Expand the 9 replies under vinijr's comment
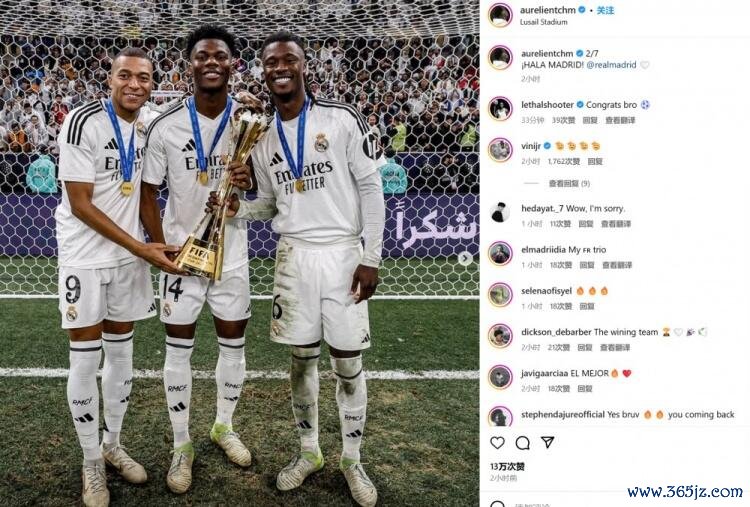 (569, 183)
